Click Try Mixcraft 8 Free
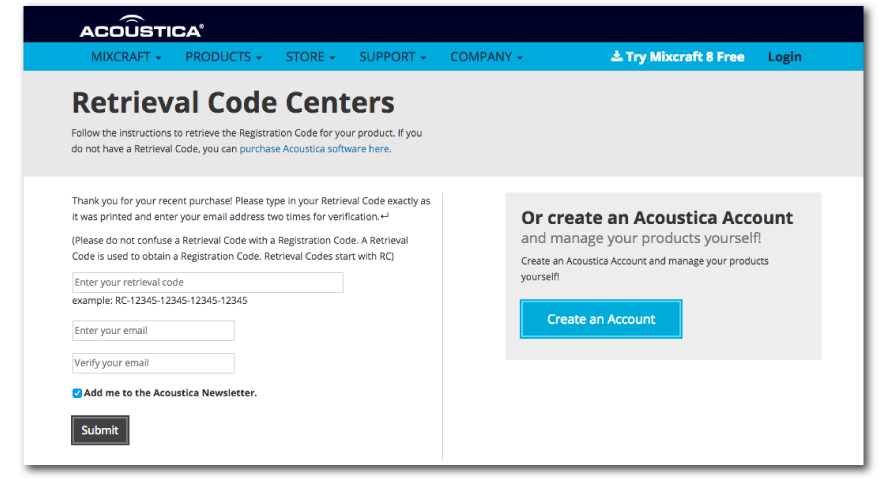Viewport: 883px width, 484px height. pos(677,57)
